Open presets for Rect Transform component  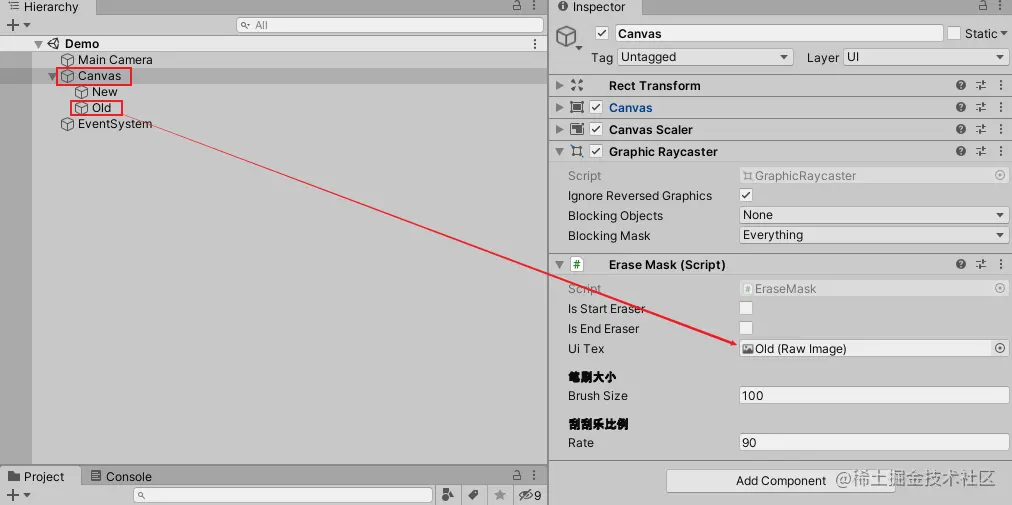click(x=981, y=85)
